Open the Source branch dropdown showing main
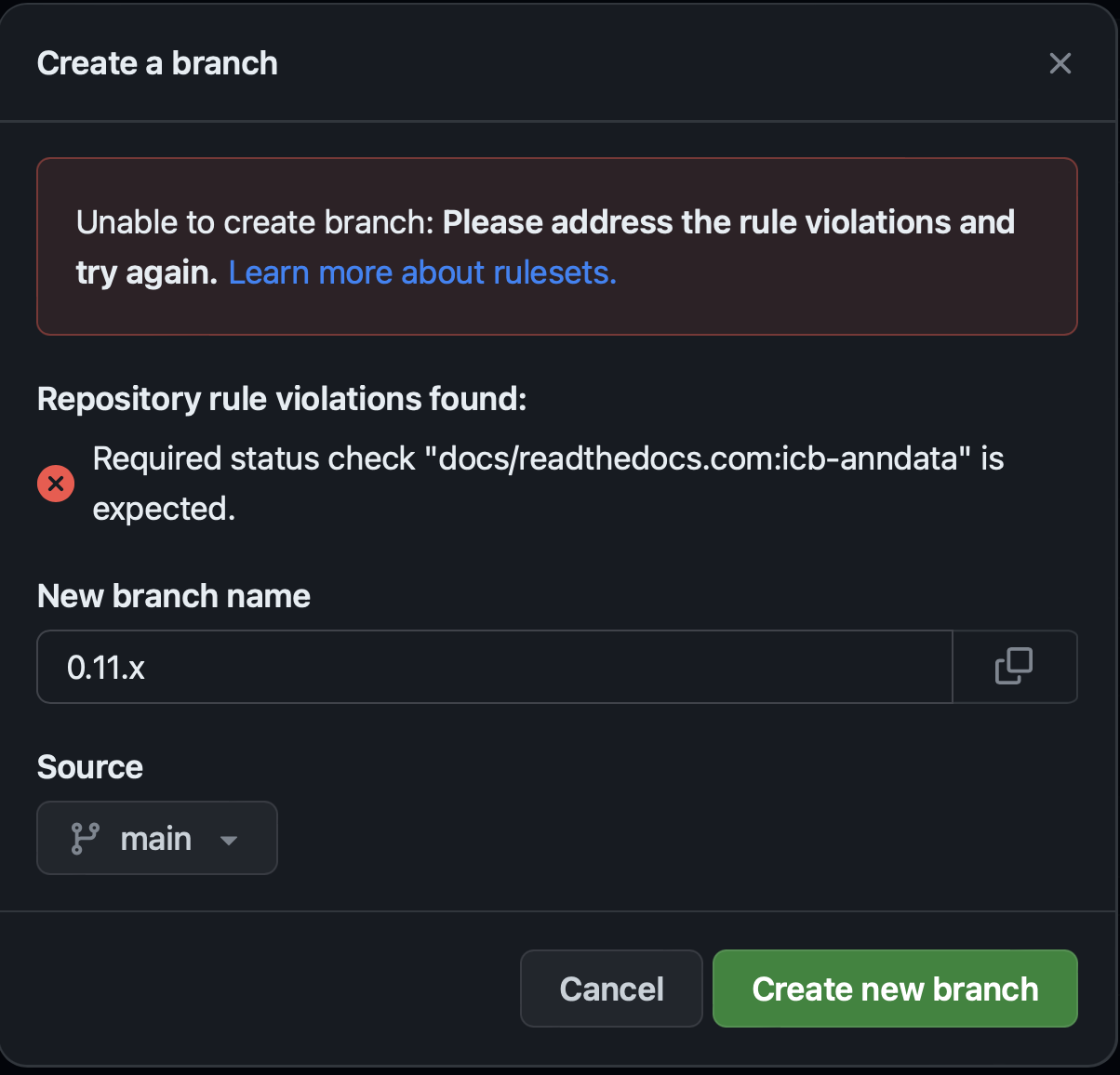 (x=156, y=838)
